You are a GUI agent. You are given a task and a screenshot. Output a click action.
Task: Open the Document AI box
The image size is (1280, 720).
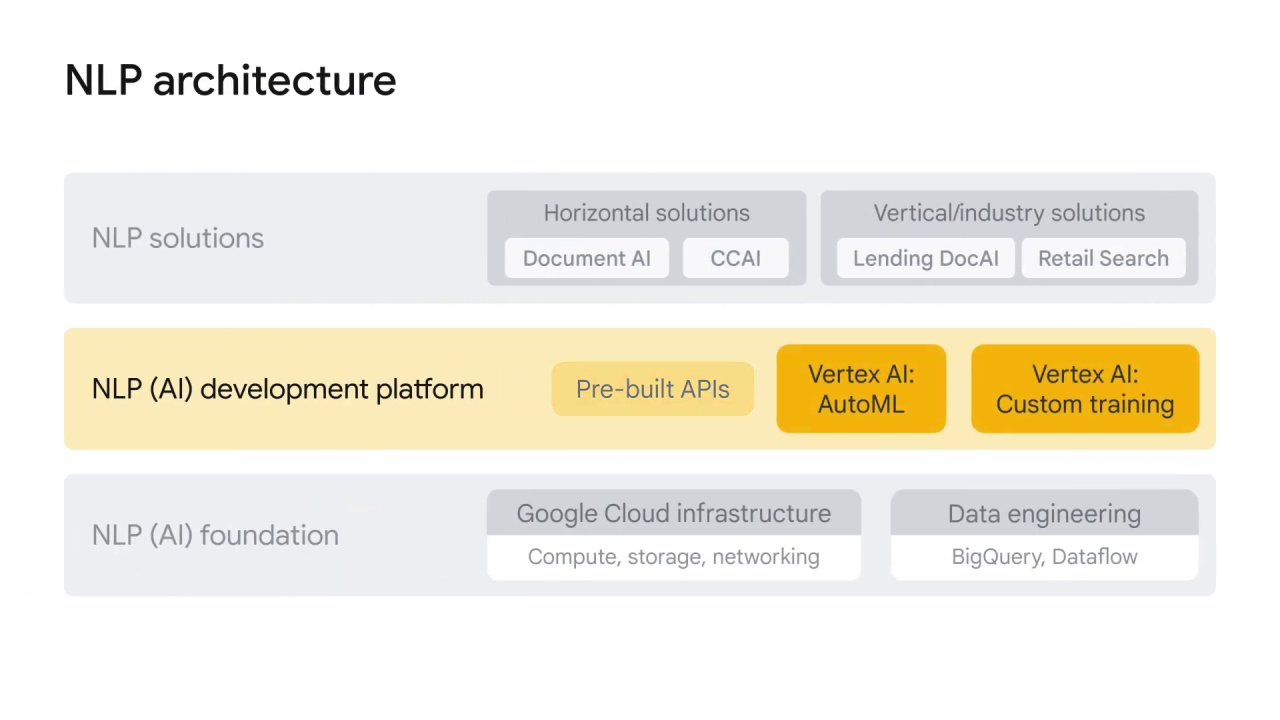[x=587, y=258]
